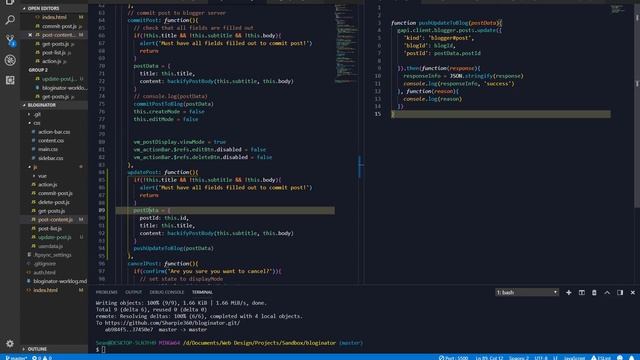Click left editor minimap
The image size is (640, 360).
coord(346,44)
